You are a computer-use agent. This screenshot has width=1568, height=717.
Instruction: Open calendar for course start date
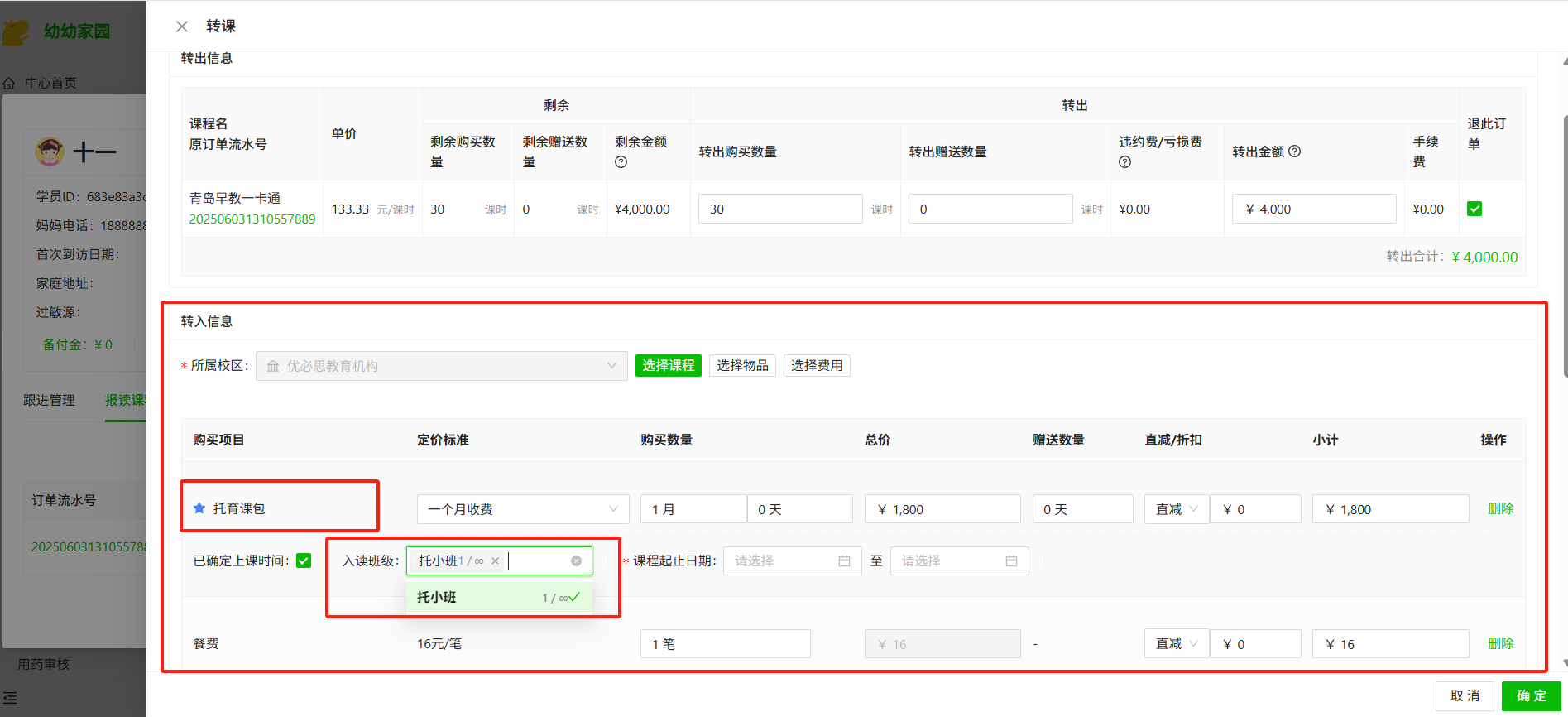click(843, 561)
